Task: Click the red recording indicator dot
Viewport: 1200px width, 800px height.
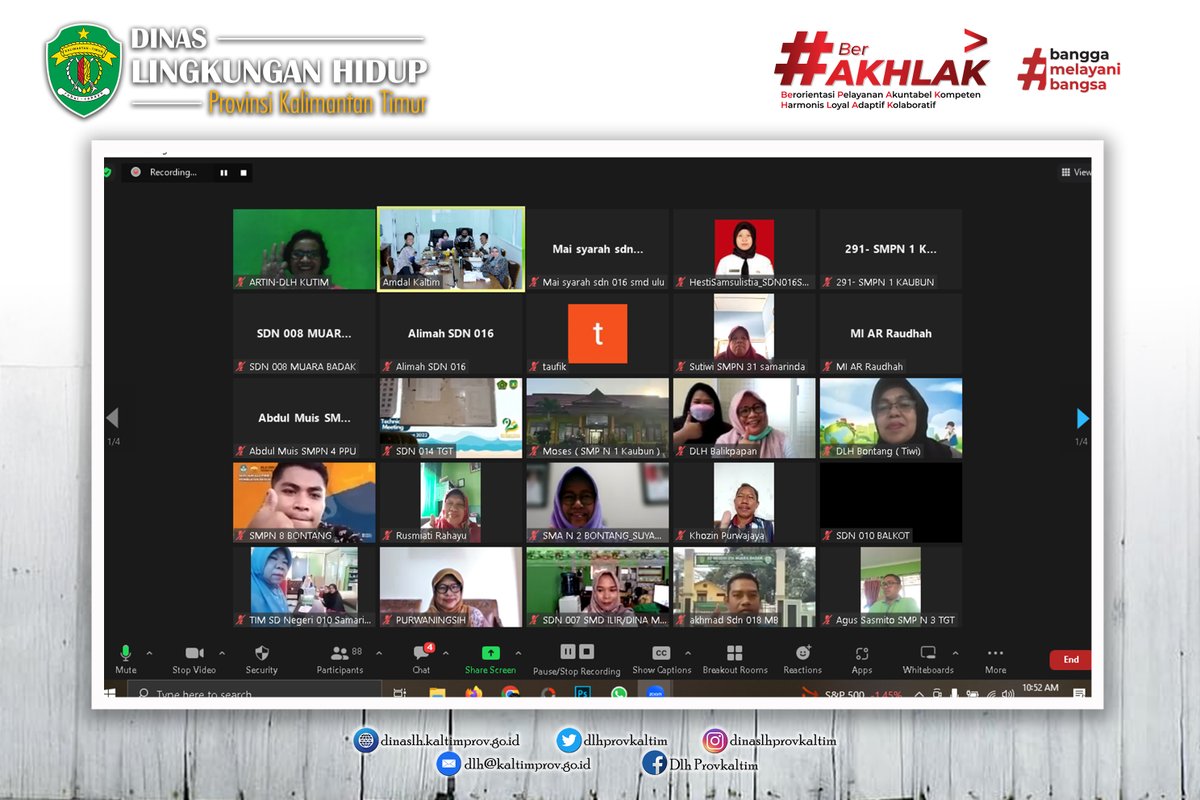Action: coord(136,172)
